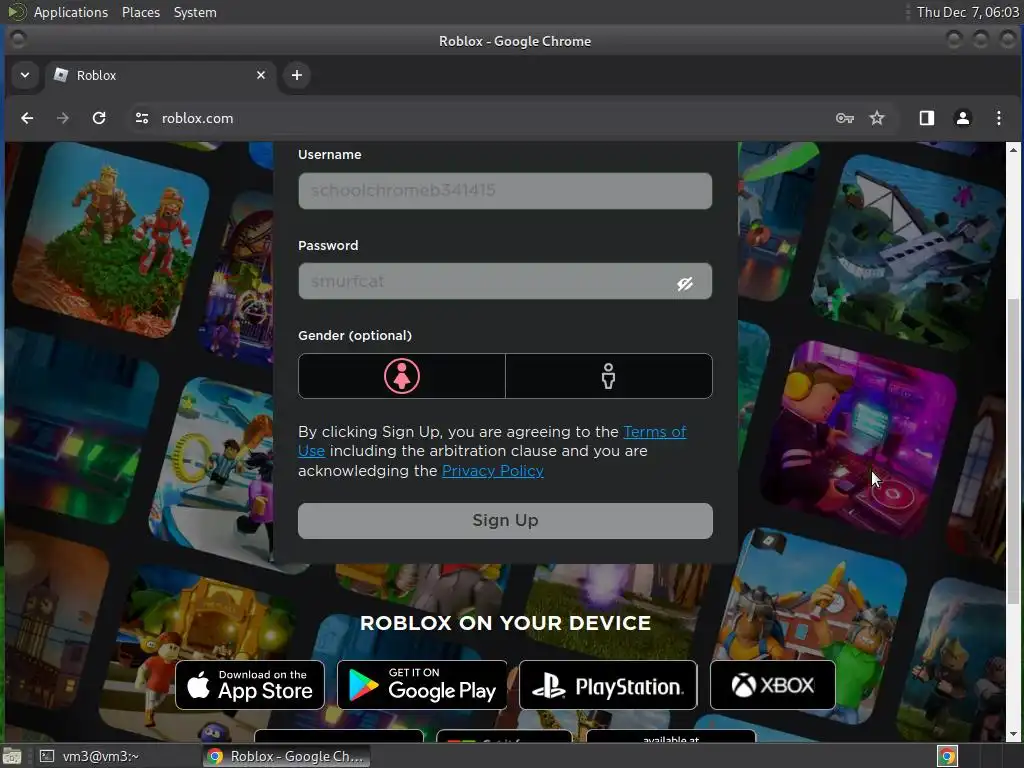Go back using the browser back arrow
The width and height of the screenshot is (1024, 768).
[x=27, y=118]
